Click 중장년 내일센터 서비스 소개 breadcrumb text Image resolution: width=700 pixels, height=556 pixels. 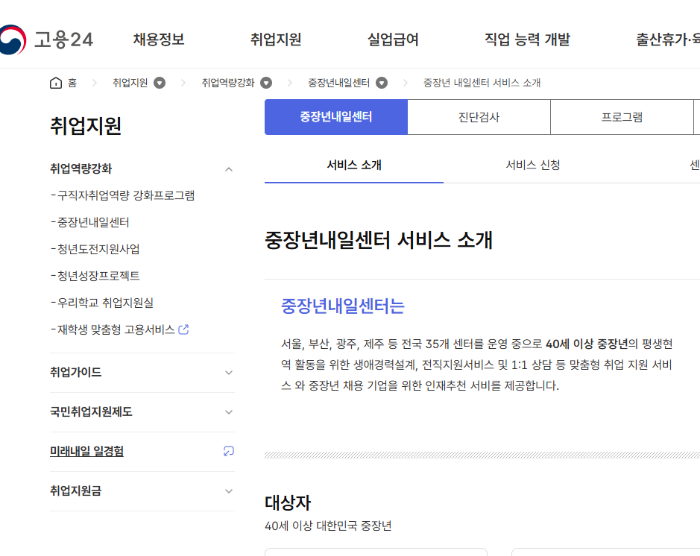482,83
